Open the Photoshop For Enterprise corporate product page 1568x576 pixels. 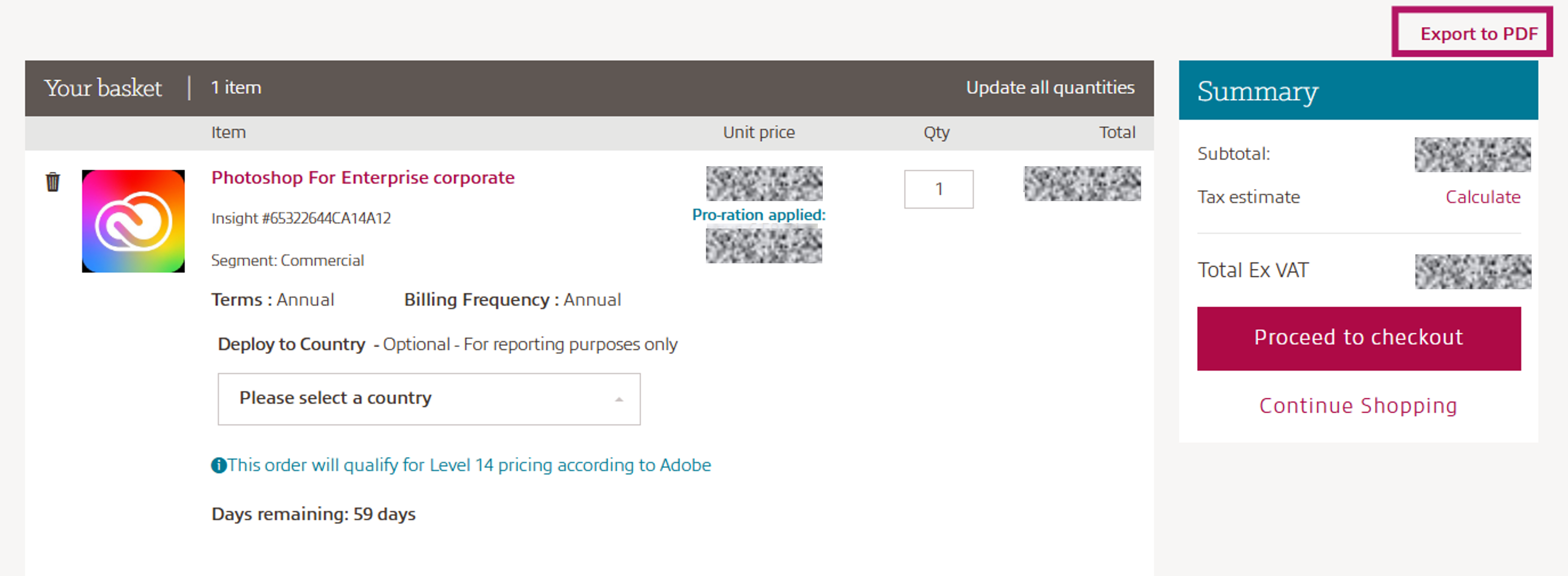(362, 177)
